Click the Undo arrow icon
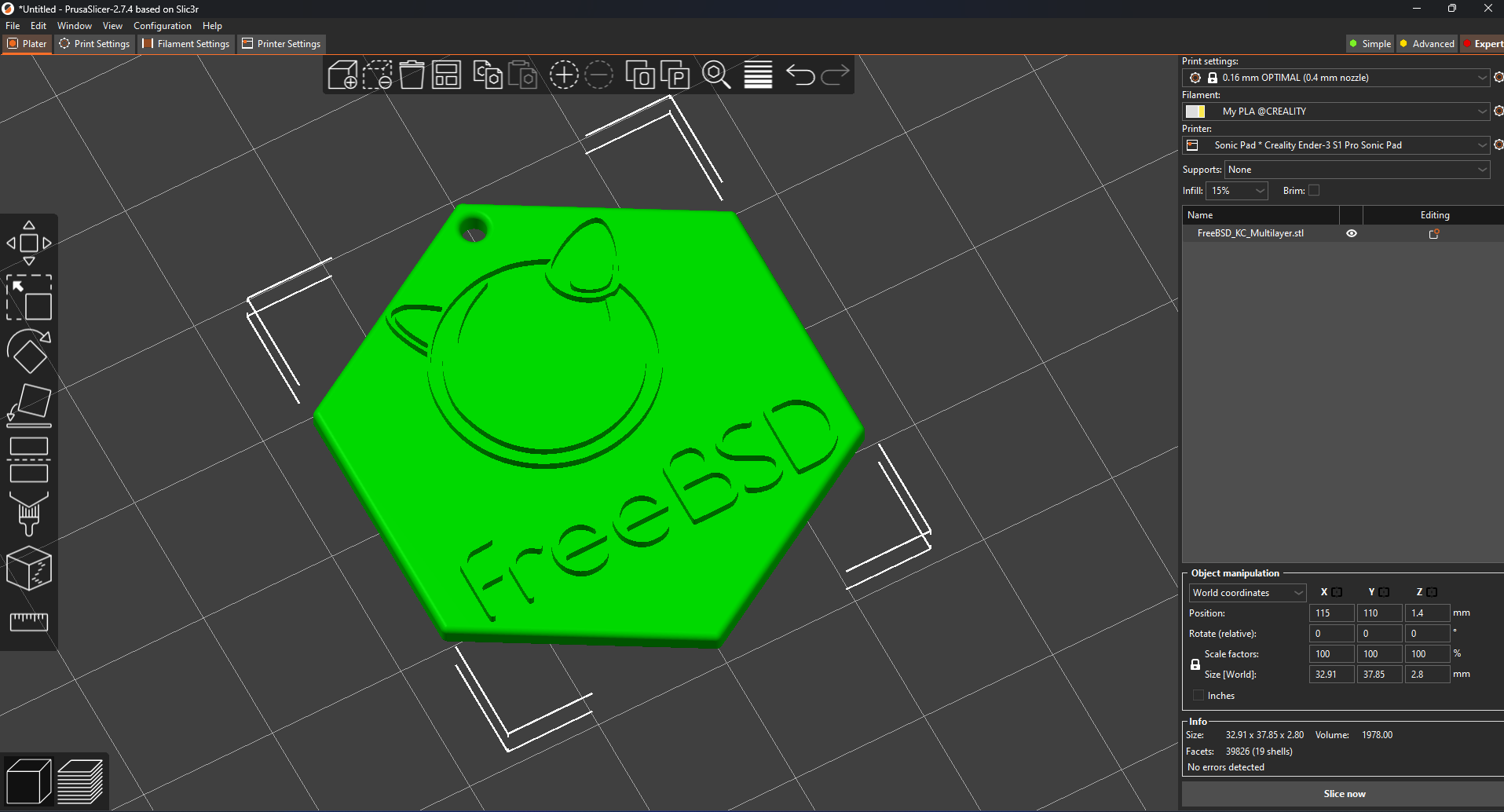 tap(800, 75)
